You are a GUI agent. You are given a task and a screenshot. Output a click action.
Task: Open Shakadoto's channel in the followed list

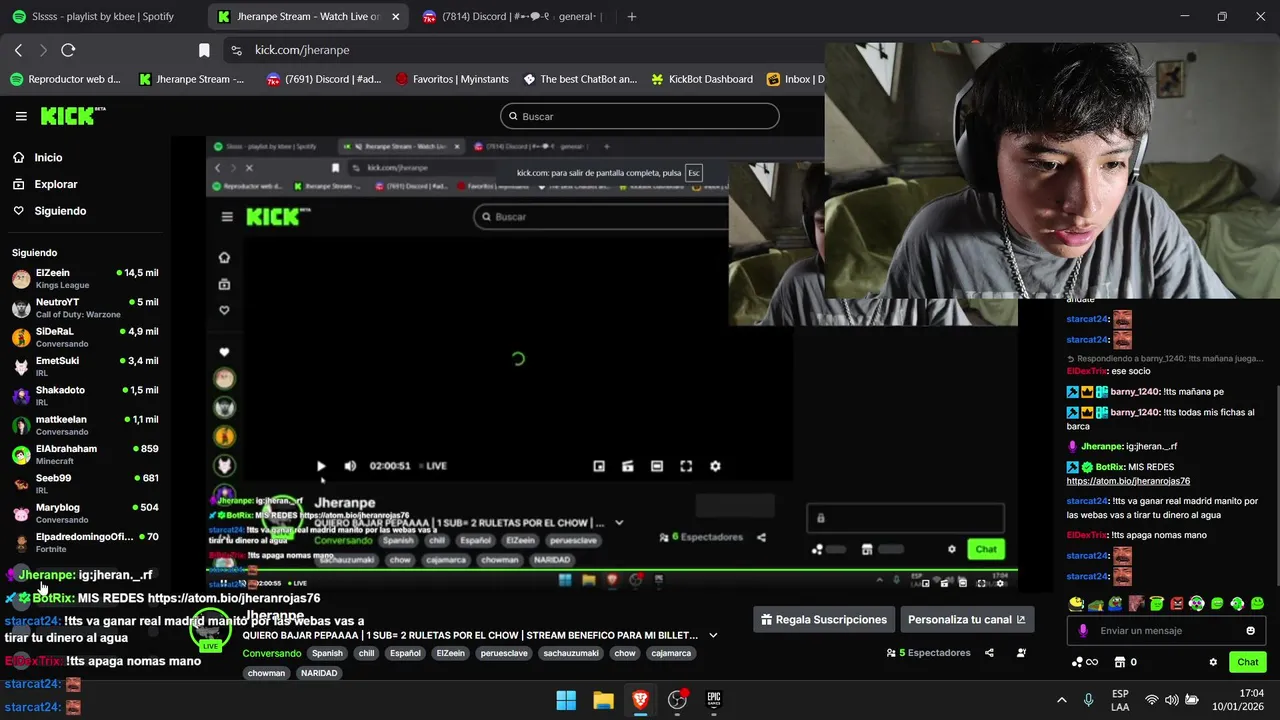coord(85,395)
